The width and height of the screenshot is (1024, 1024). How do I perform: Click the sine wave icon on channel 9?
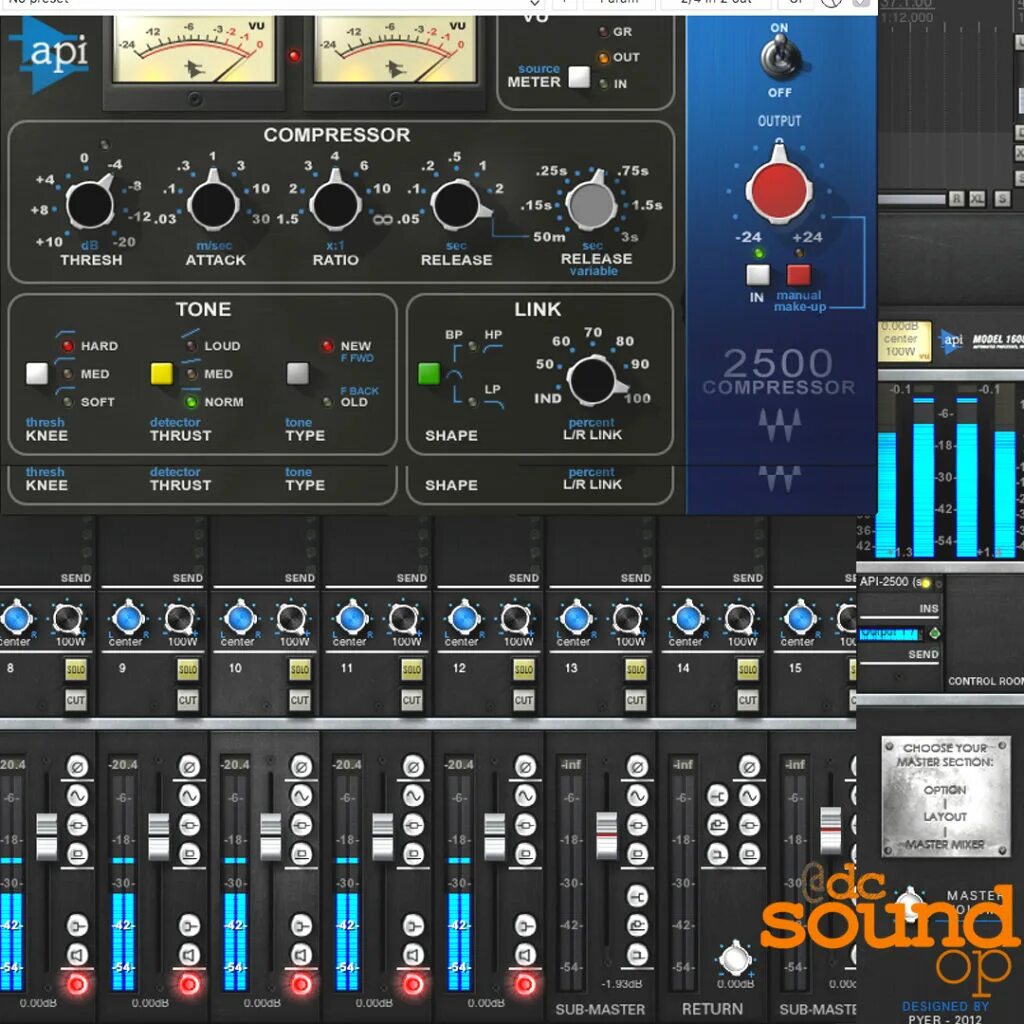(x=189, y=795)
